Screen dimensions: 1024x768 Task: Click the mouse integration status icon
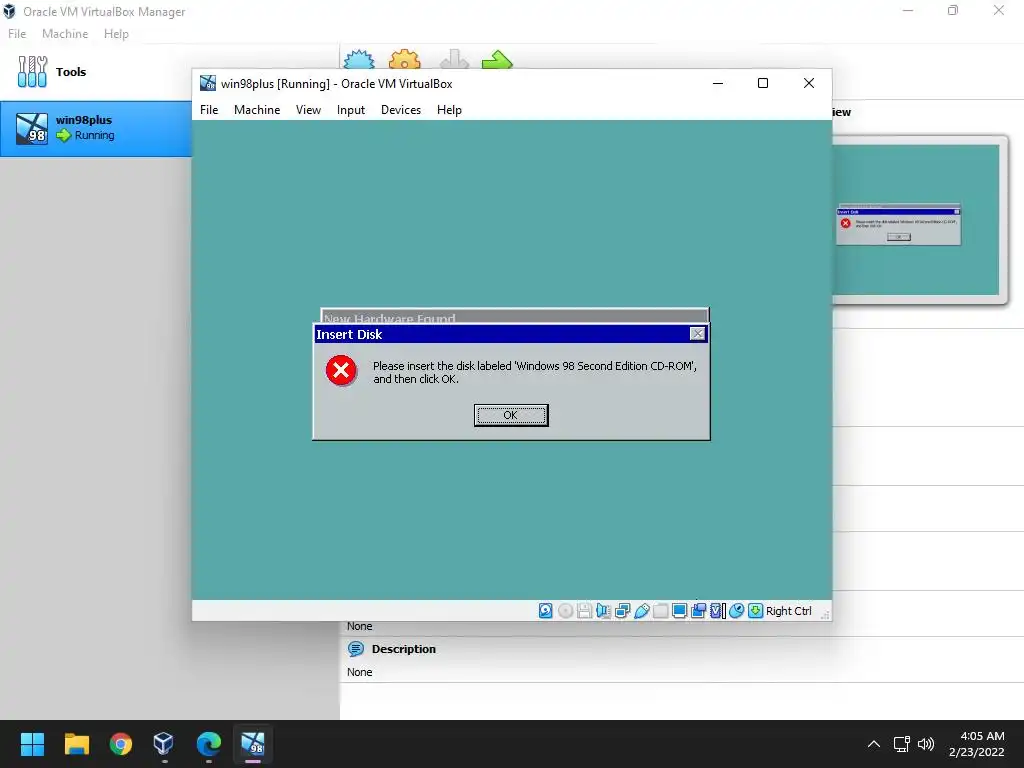click(x=736, y=611)
